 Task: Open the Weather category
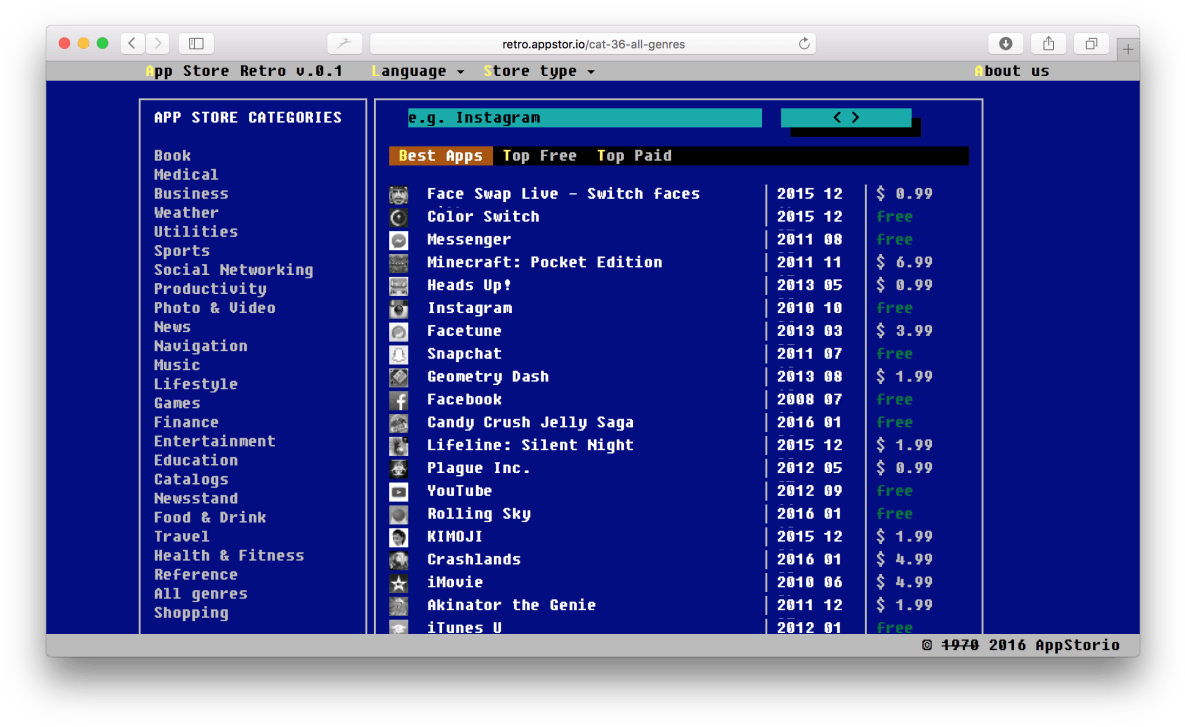186,213
